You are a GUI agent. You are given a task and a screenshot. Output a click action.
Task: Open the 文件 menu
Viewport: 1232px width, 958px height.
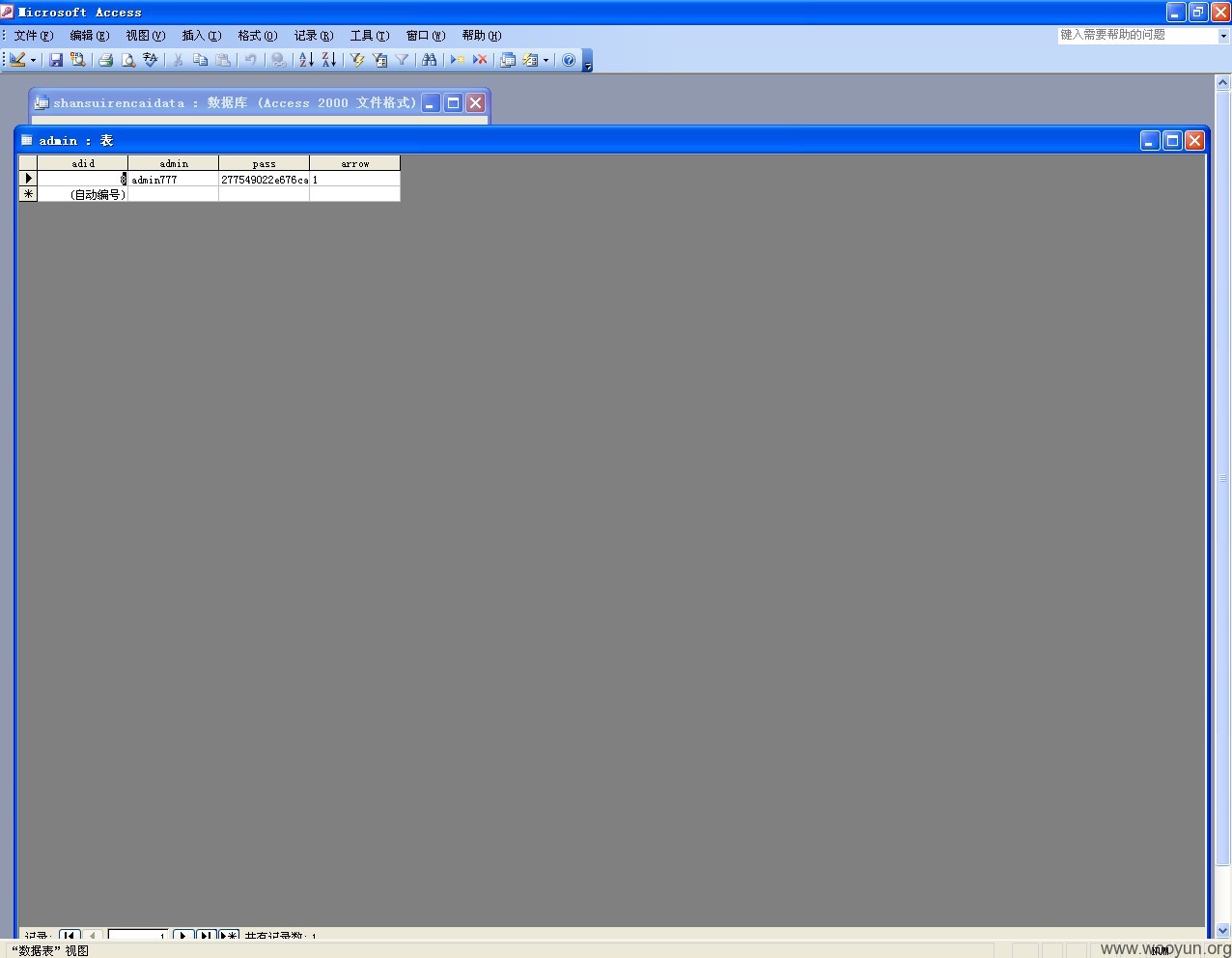pyautogui.click(x=34, y=36)
